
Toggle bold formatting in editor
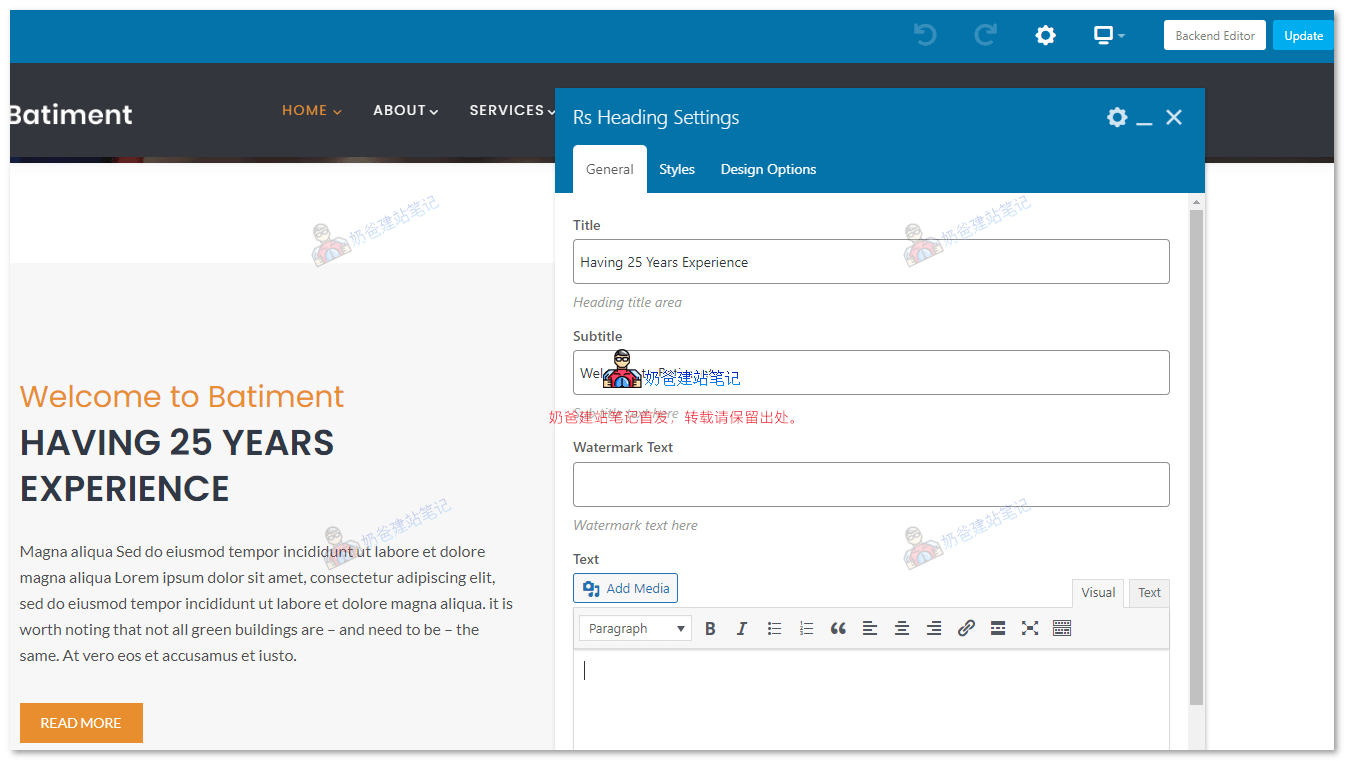tap(710, 629)
